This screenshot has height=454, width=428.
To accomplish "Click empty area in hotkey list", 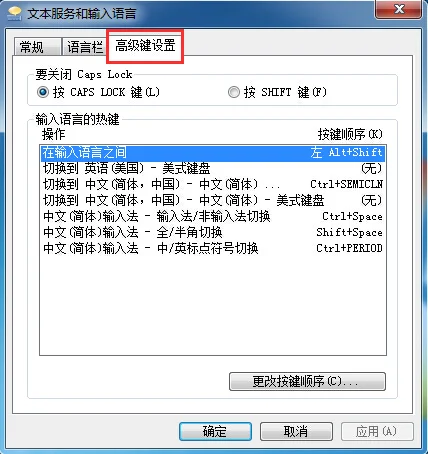I will coord(213,305).
